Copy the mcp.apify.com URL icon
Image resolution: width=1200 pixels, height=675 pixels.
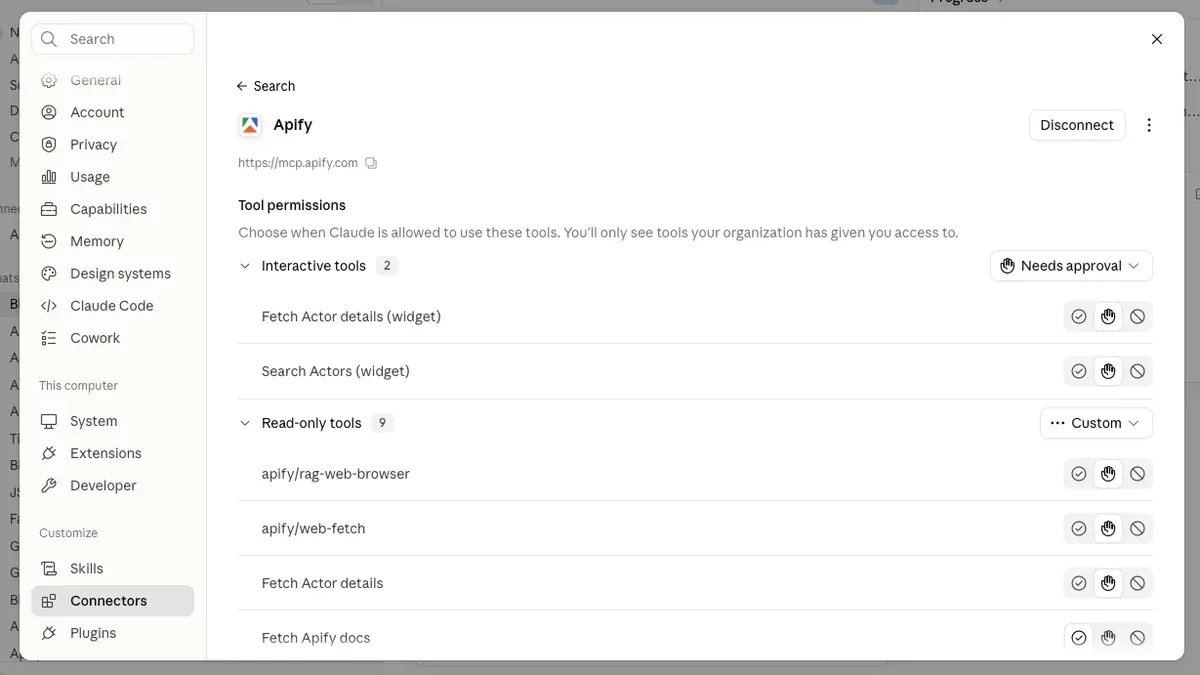click(371, 163)
